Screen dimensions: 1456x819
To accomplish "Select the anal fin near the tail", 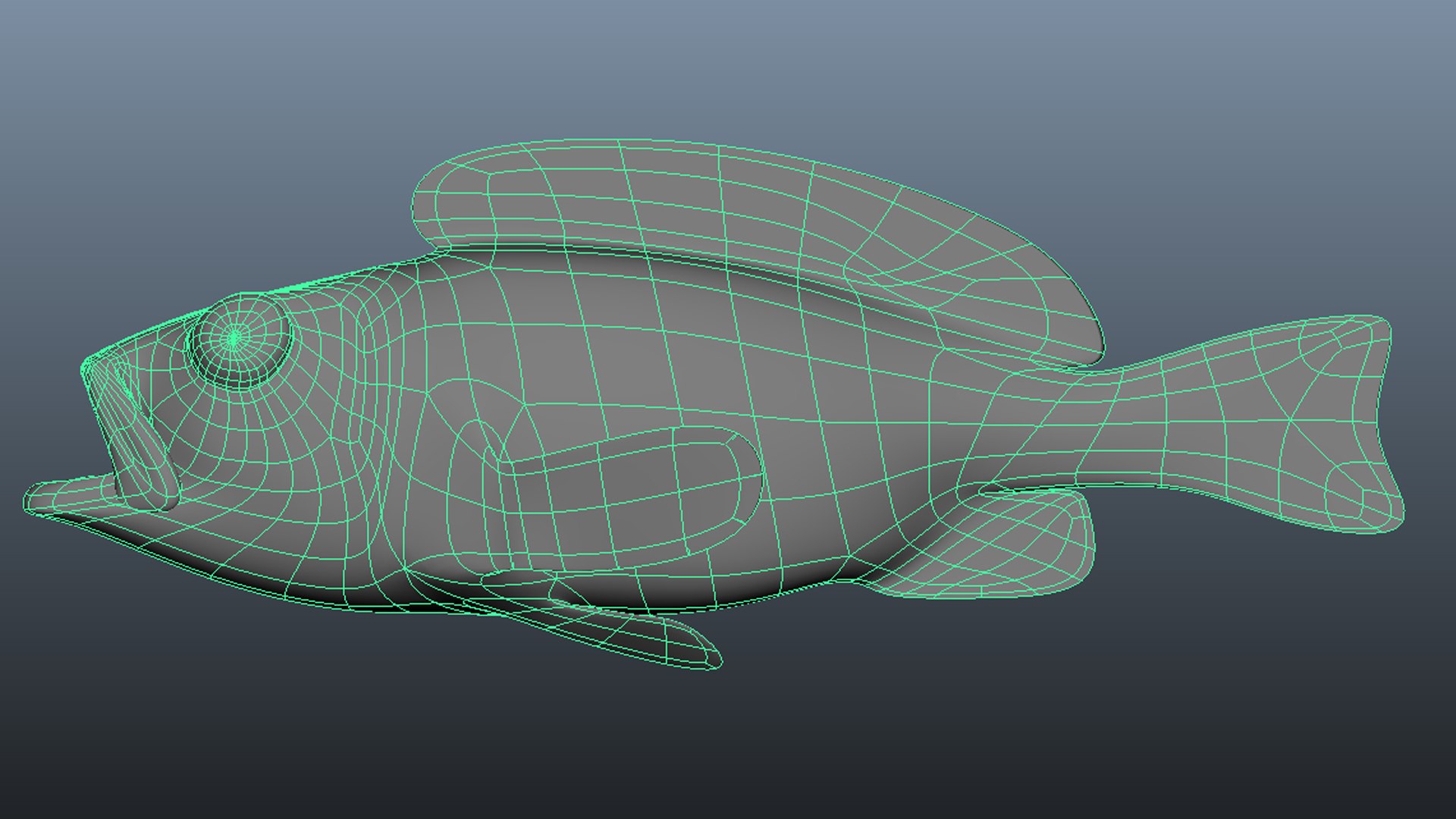I will (x=986, y=546).
